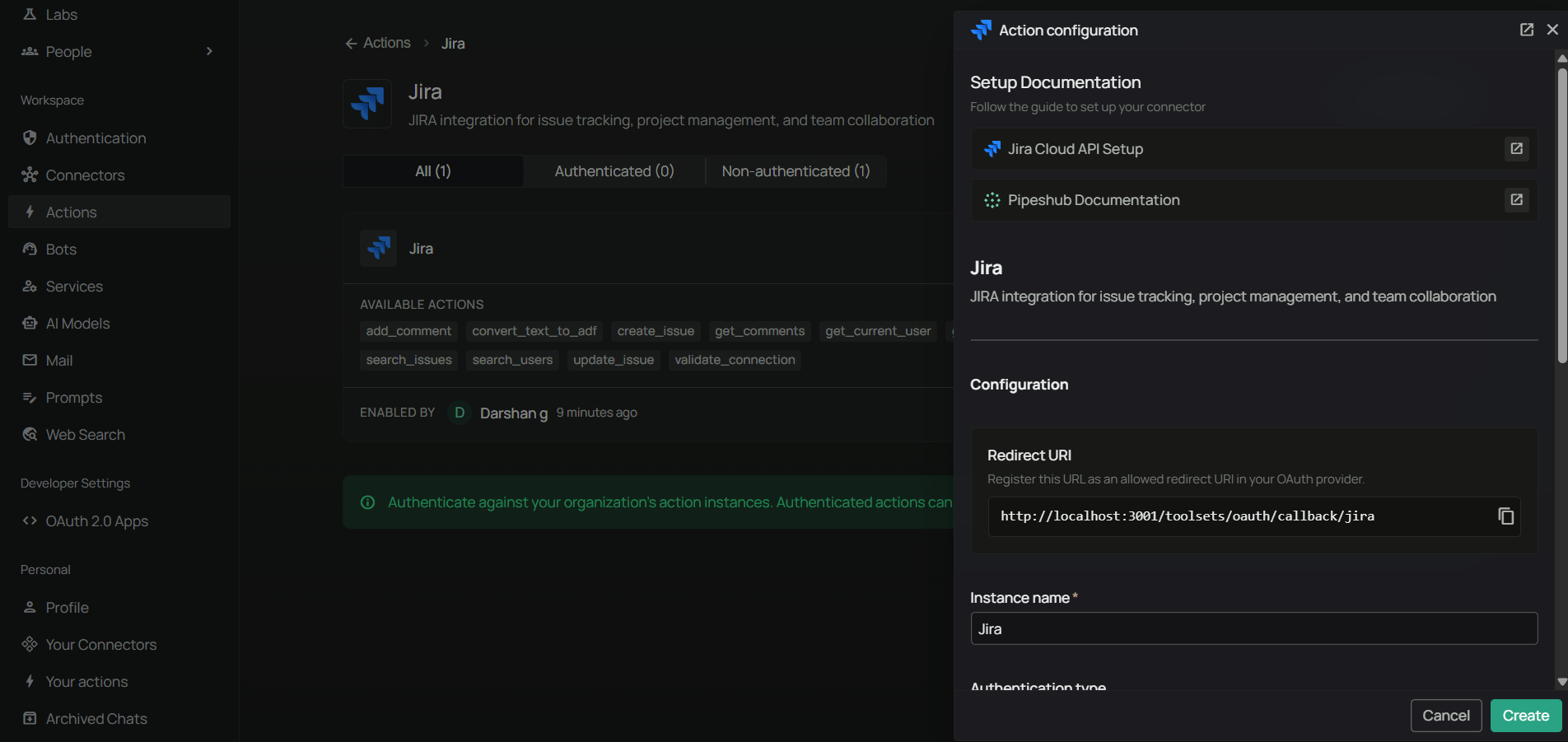This screenshot has width=1568, height=742.
Task: Click the Bots icon in sidebar
Action: (x=30, y=249)
